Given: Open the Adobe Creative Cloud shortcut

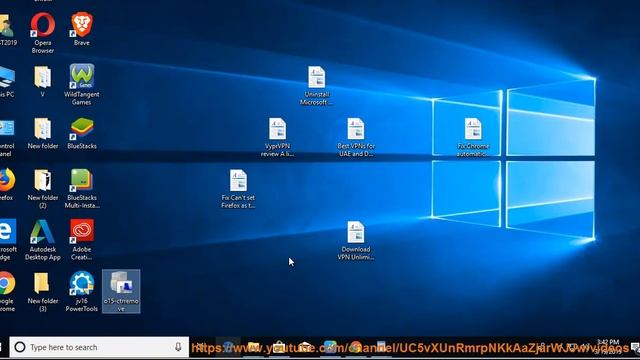Looking at the screenshot, I should [82, 240].
